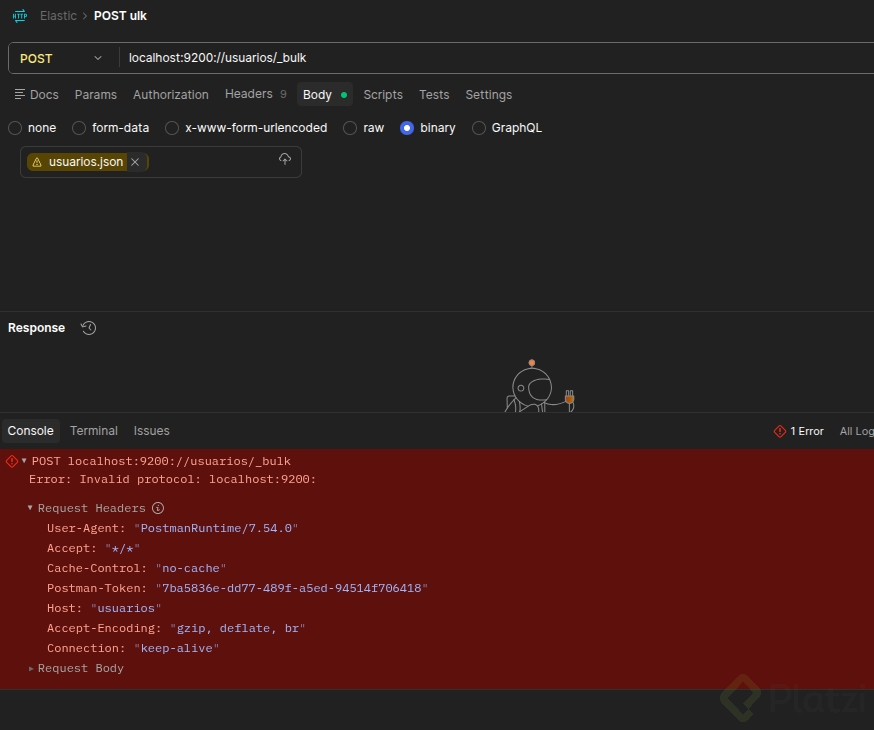This screenshot has height=730, width=874.
Task: Select the none body option
Action: coord(15,128)
